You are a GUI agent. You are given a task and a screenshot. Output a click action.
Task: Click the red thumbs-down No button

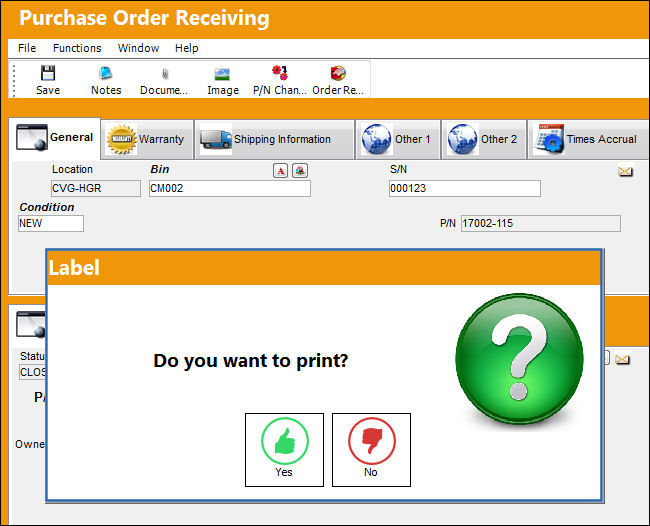(371, 450)
